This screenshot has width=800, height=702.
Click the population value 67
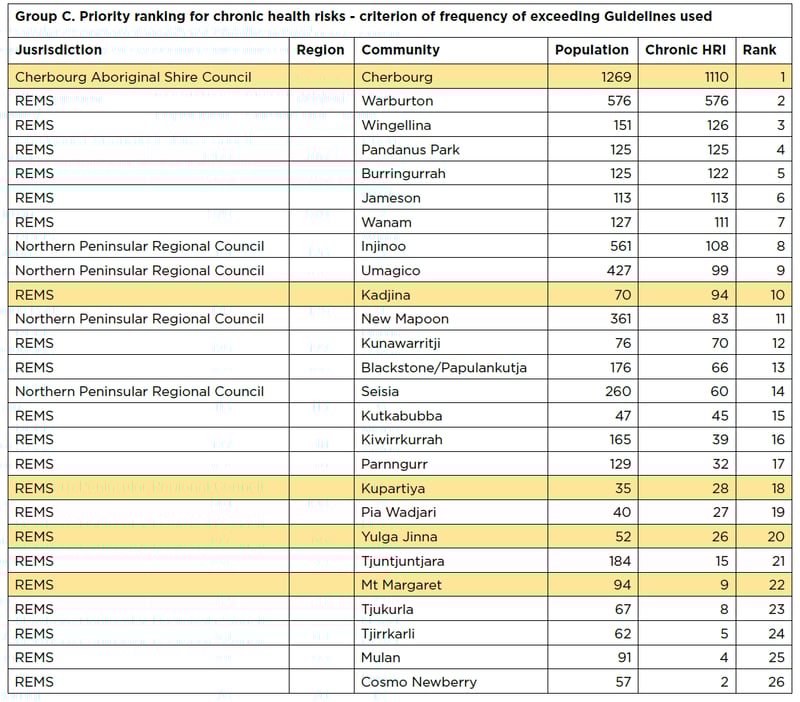pyautogui.click(x=622, y=610)
